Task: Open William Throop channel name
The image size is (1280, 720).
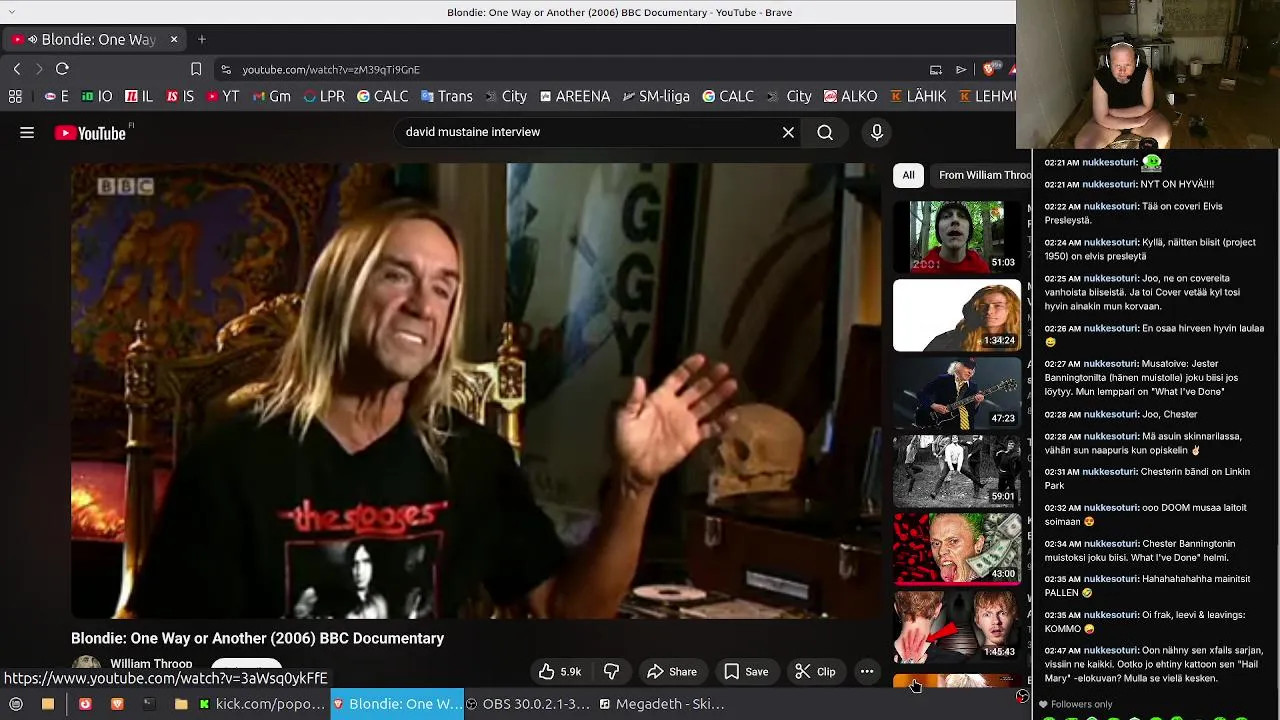Action: pos(151,664)
